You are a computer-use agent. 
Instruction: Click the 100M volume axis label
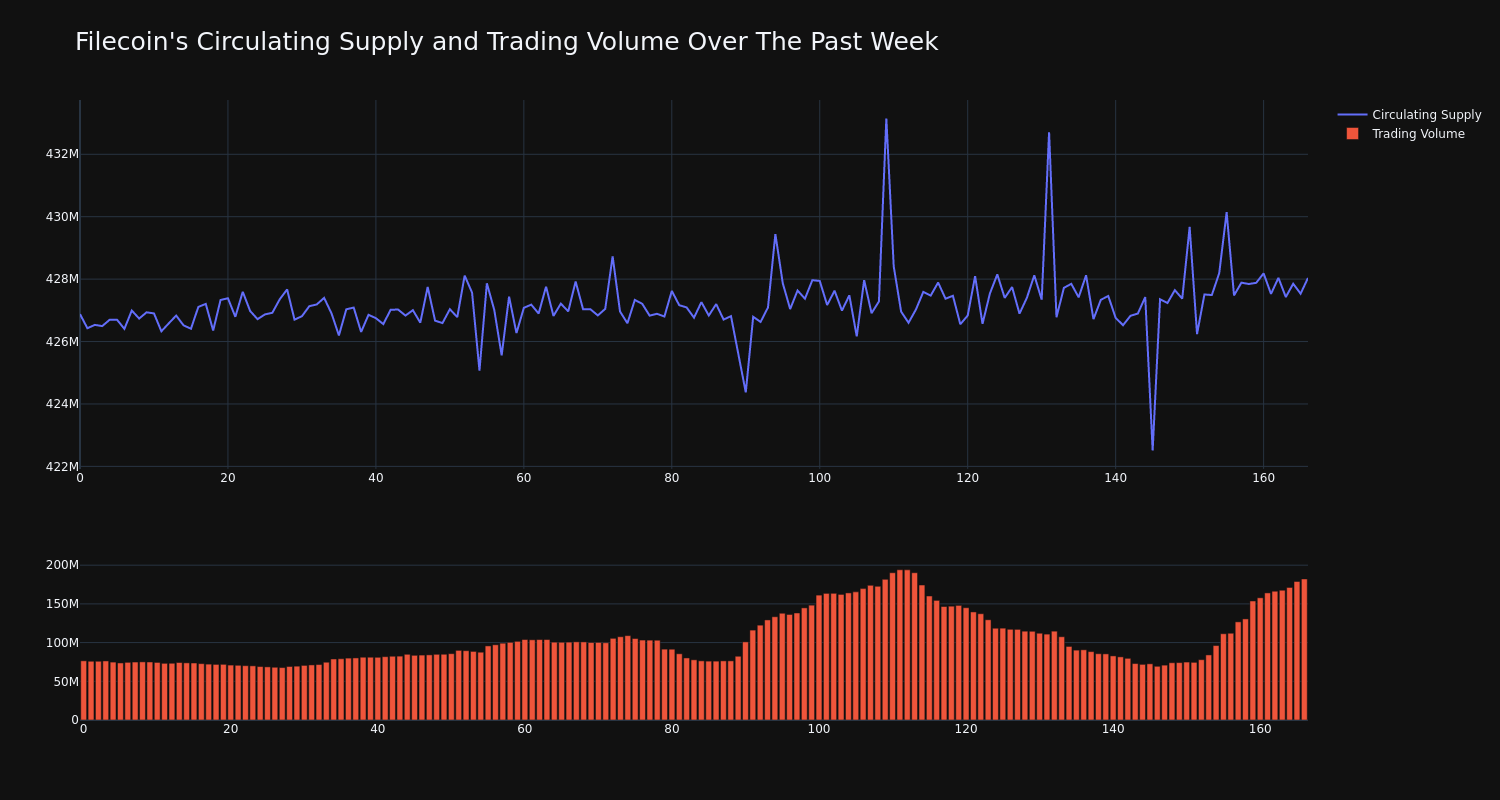click(62, 643)
